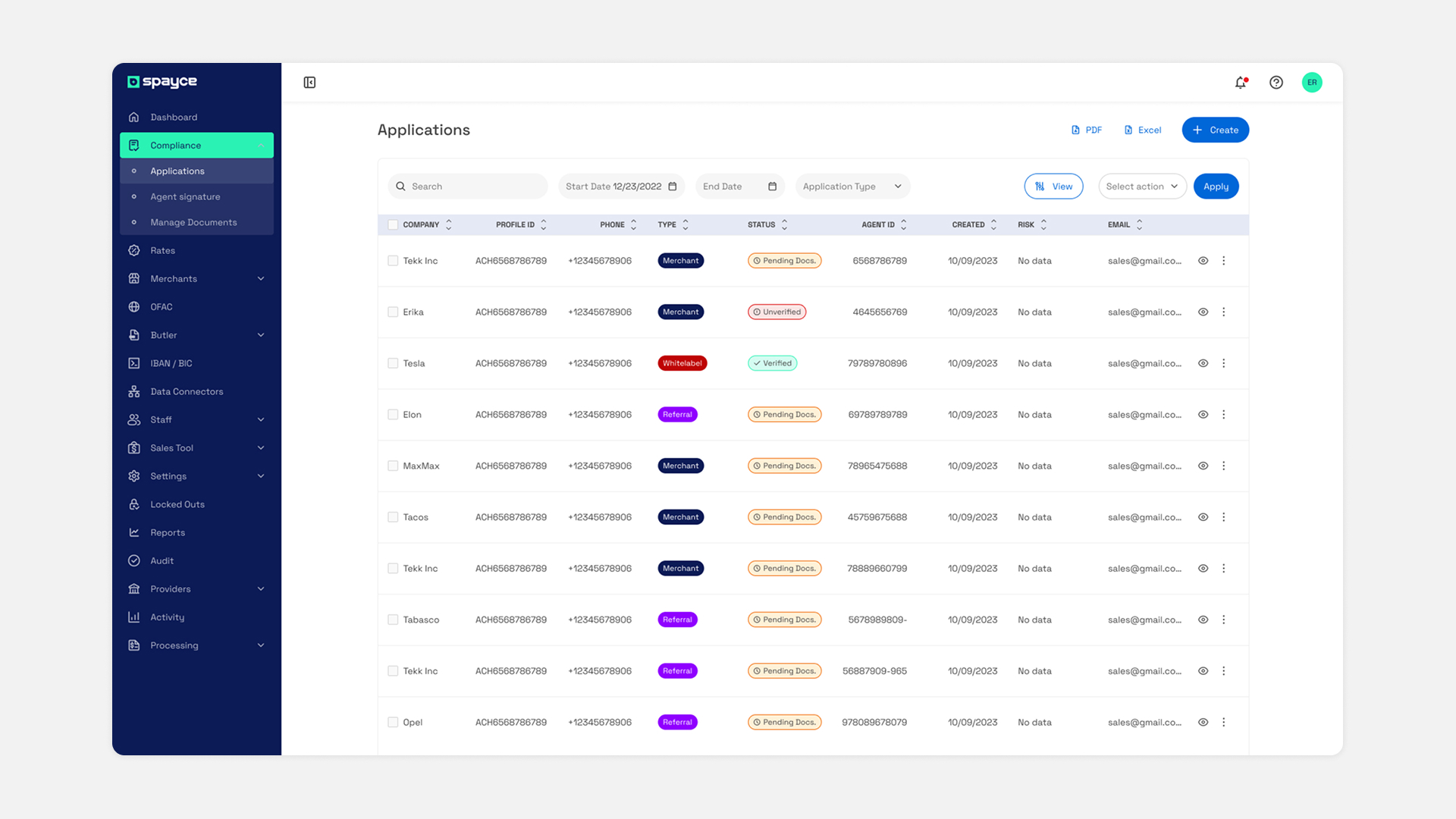Image resolution: width=1456 pixels, height=819 pixels.
Task: Open Manage Documents in the sidebar
Action: [x=193, y=223]
